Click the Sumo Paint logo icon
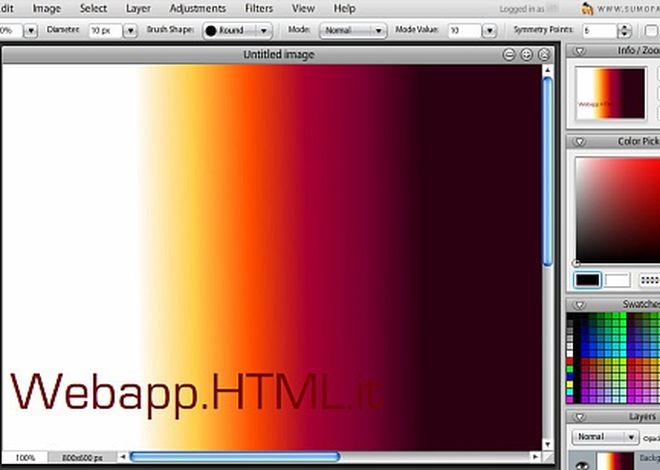660x470 pixels. 587,8
